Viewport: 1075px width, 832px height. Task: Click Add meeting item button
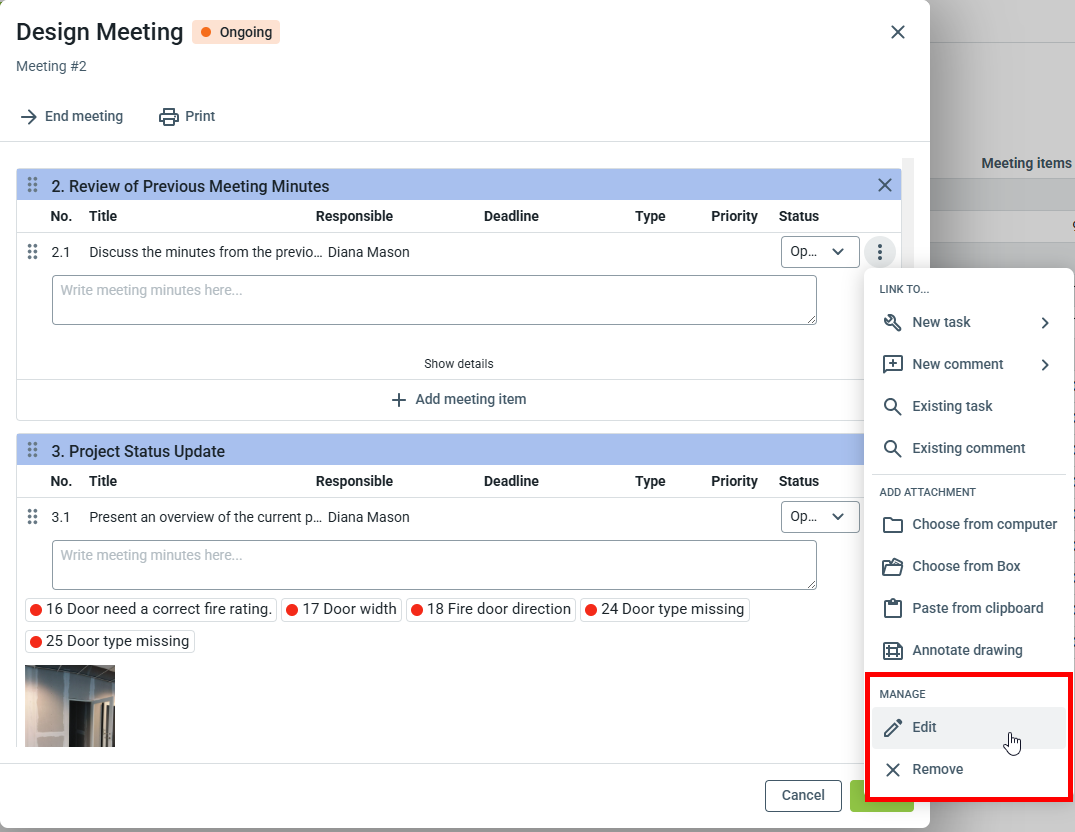point(459,400)
